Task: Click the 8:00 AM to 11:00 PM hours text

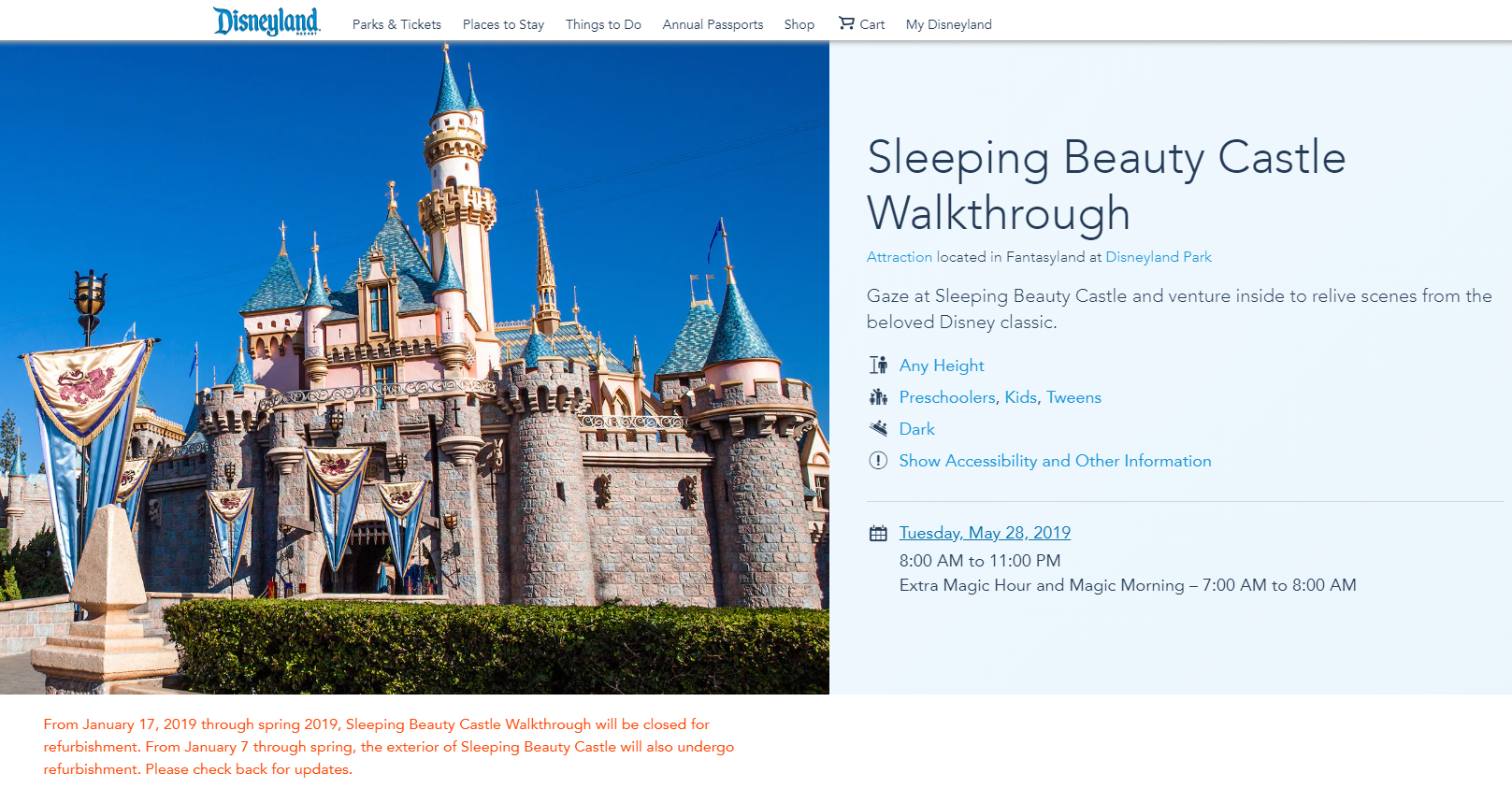Action: click(980, 561)
